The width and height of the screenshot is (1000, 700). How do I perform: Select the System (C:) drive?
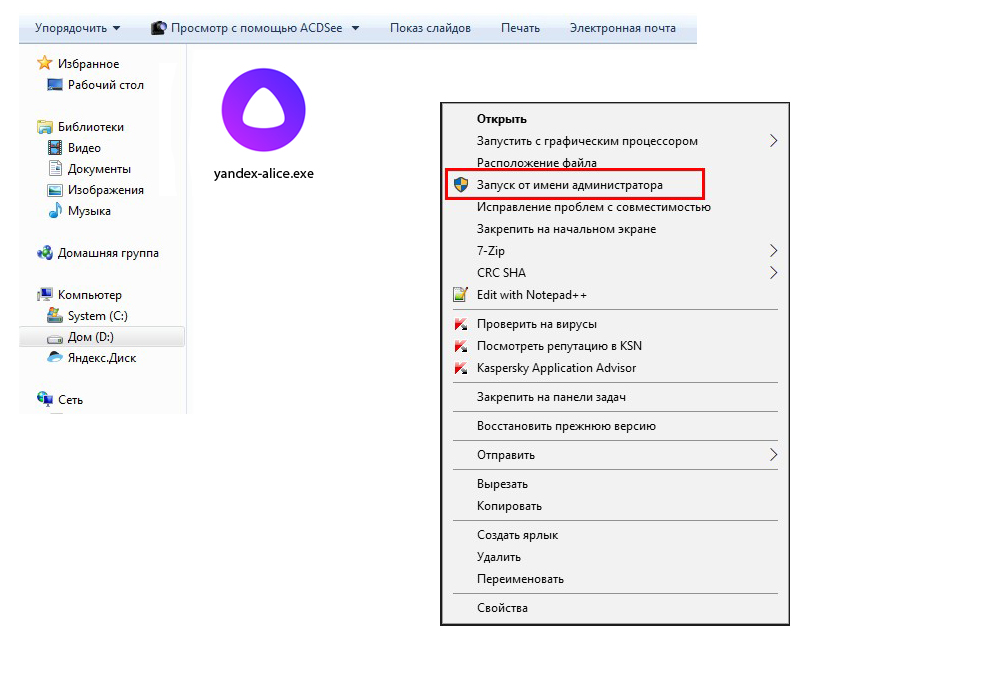tap(97, 316)
